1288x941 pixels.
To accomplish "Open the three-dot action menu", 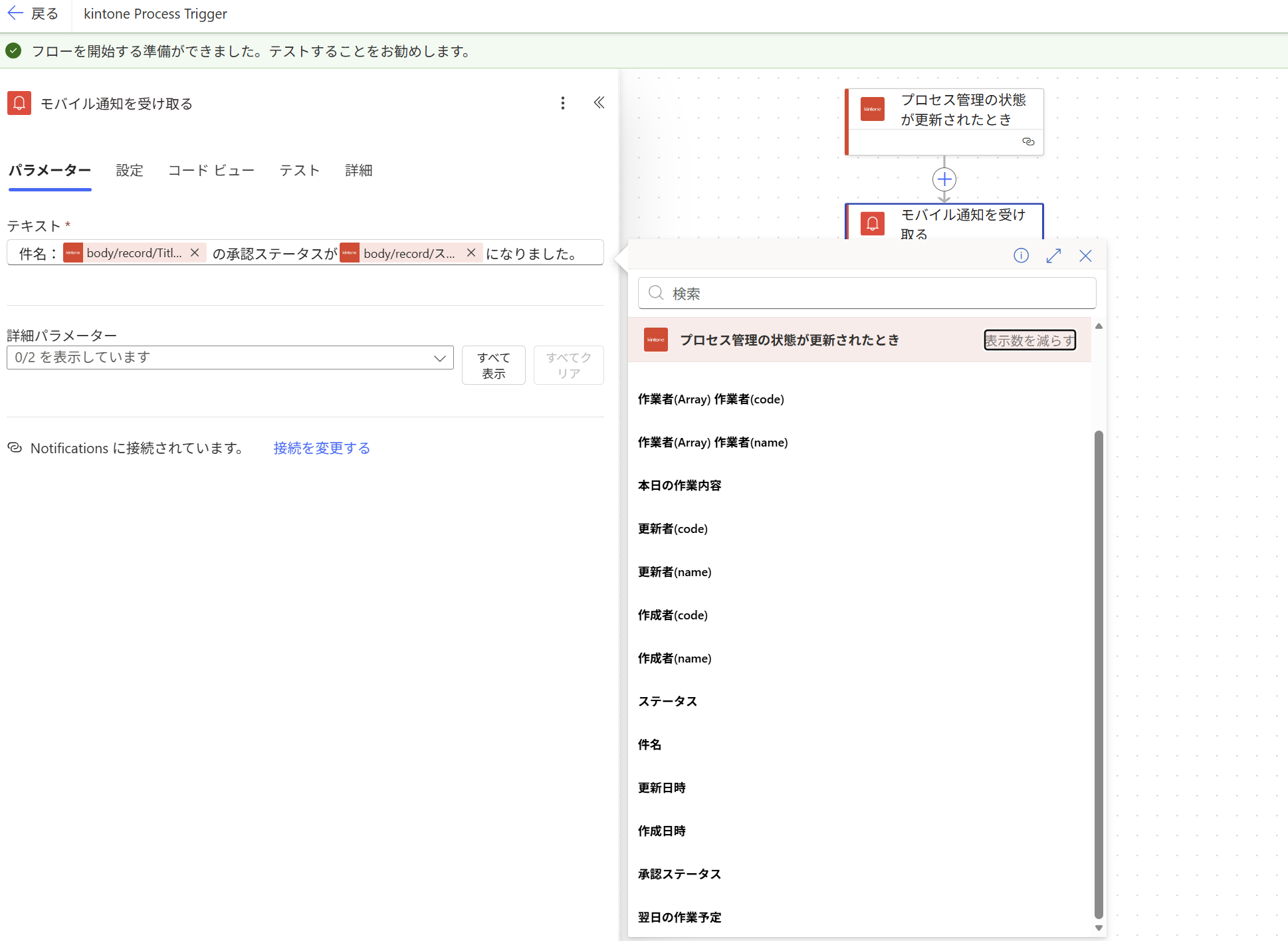I will point(562,103).
